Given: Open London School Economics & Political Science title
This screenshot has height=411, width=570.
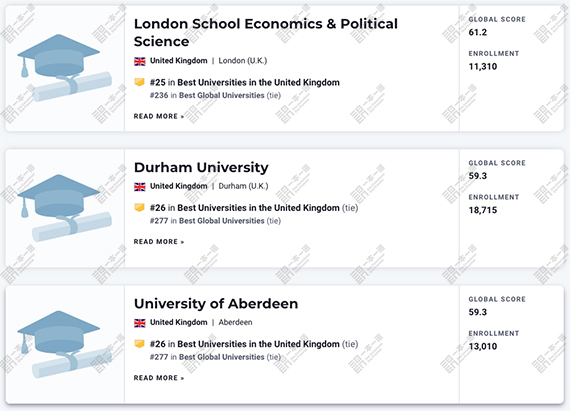Looking at the screenshot, I should (x=266, y=33).
